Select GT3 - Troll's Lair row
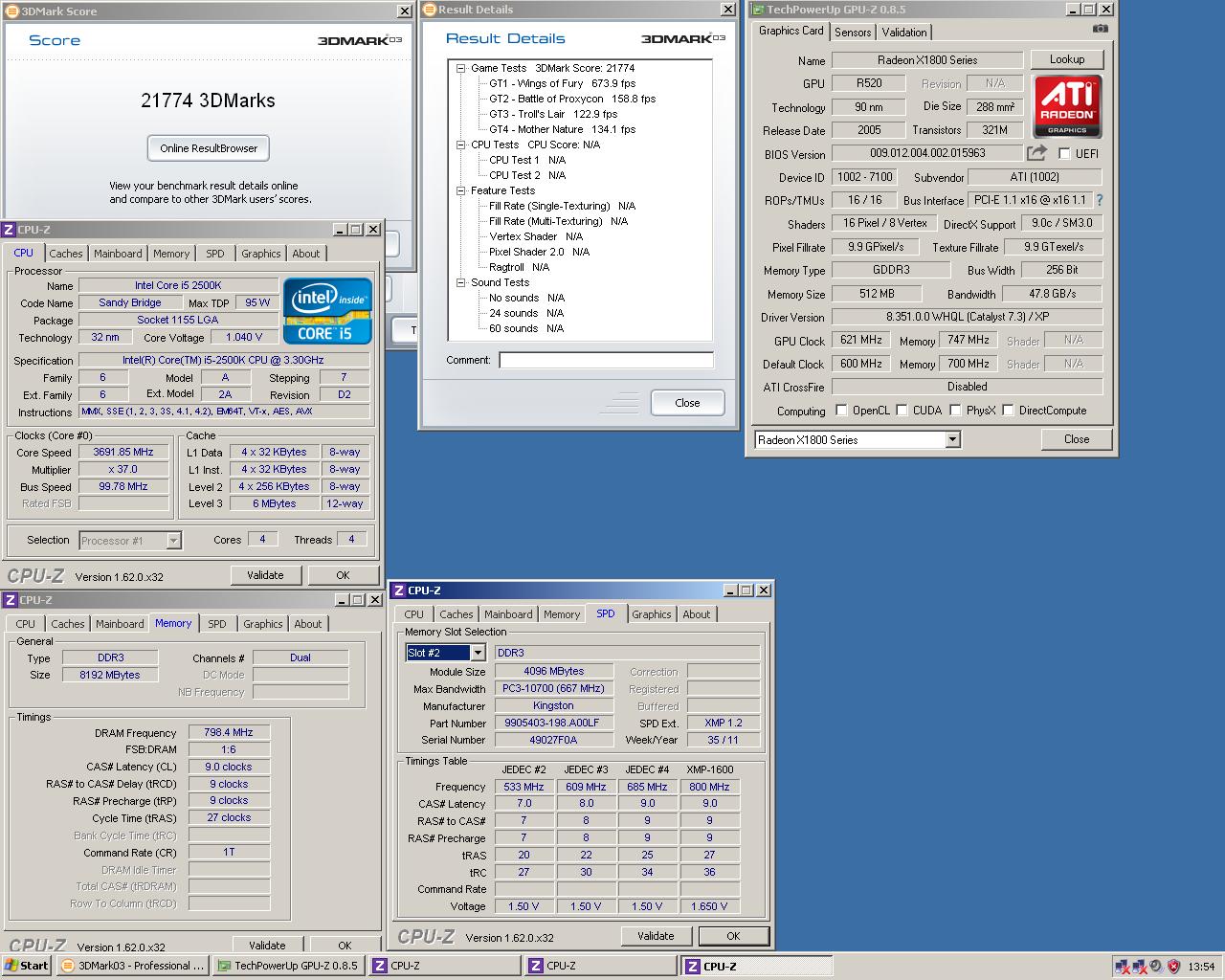This screenshot has height=980, width=1225. point(553,114)
